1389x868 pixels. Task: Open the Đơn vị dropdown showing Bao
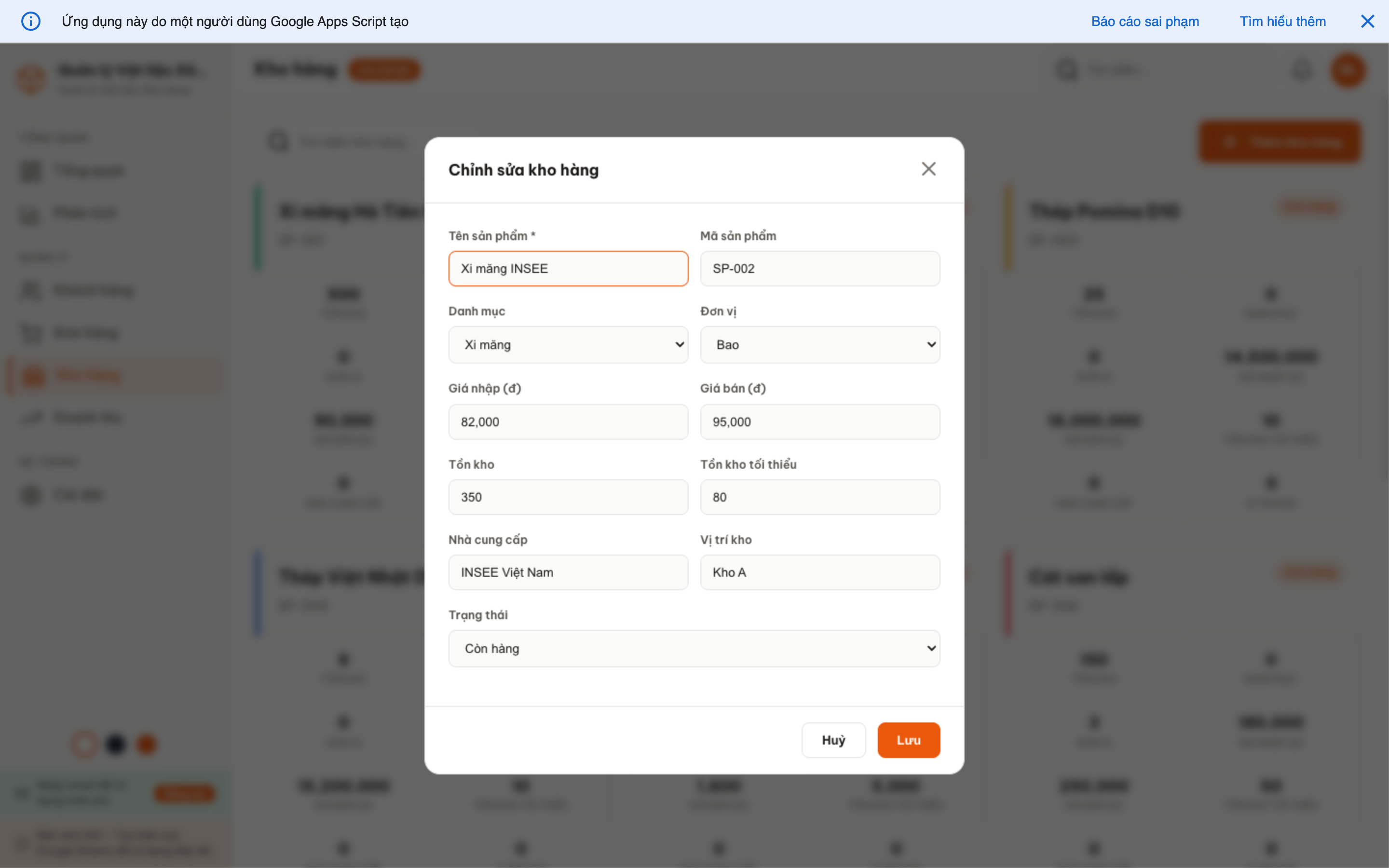819,344
